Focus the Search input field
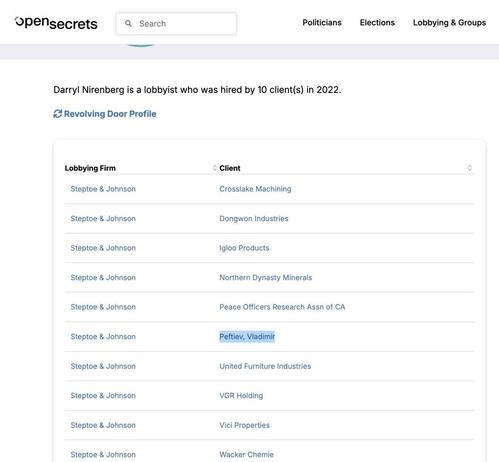This screenshot has width=499, height=462. pos(176,23)
